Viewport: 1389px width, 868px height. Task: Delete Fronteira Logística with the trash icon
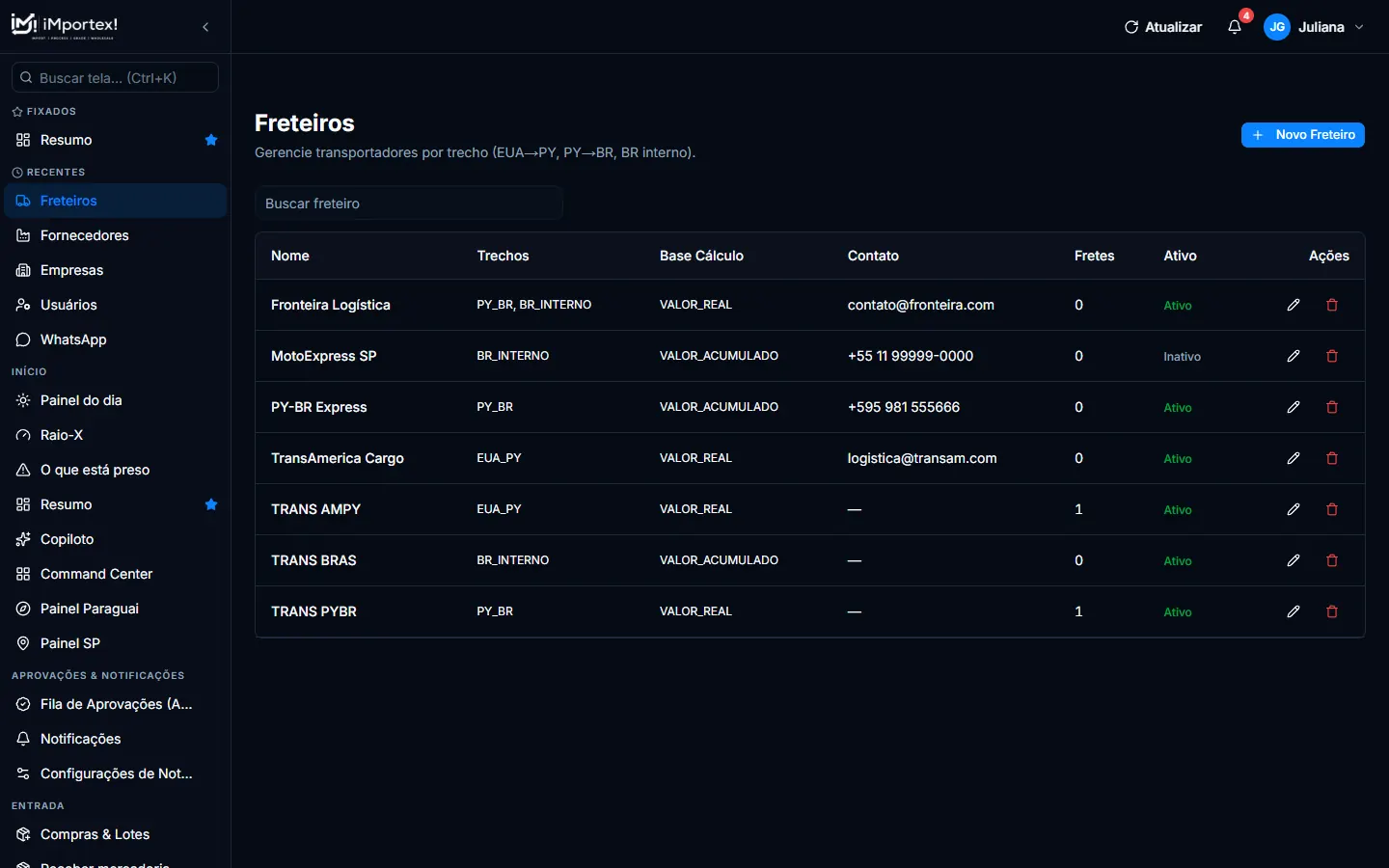1332,305
